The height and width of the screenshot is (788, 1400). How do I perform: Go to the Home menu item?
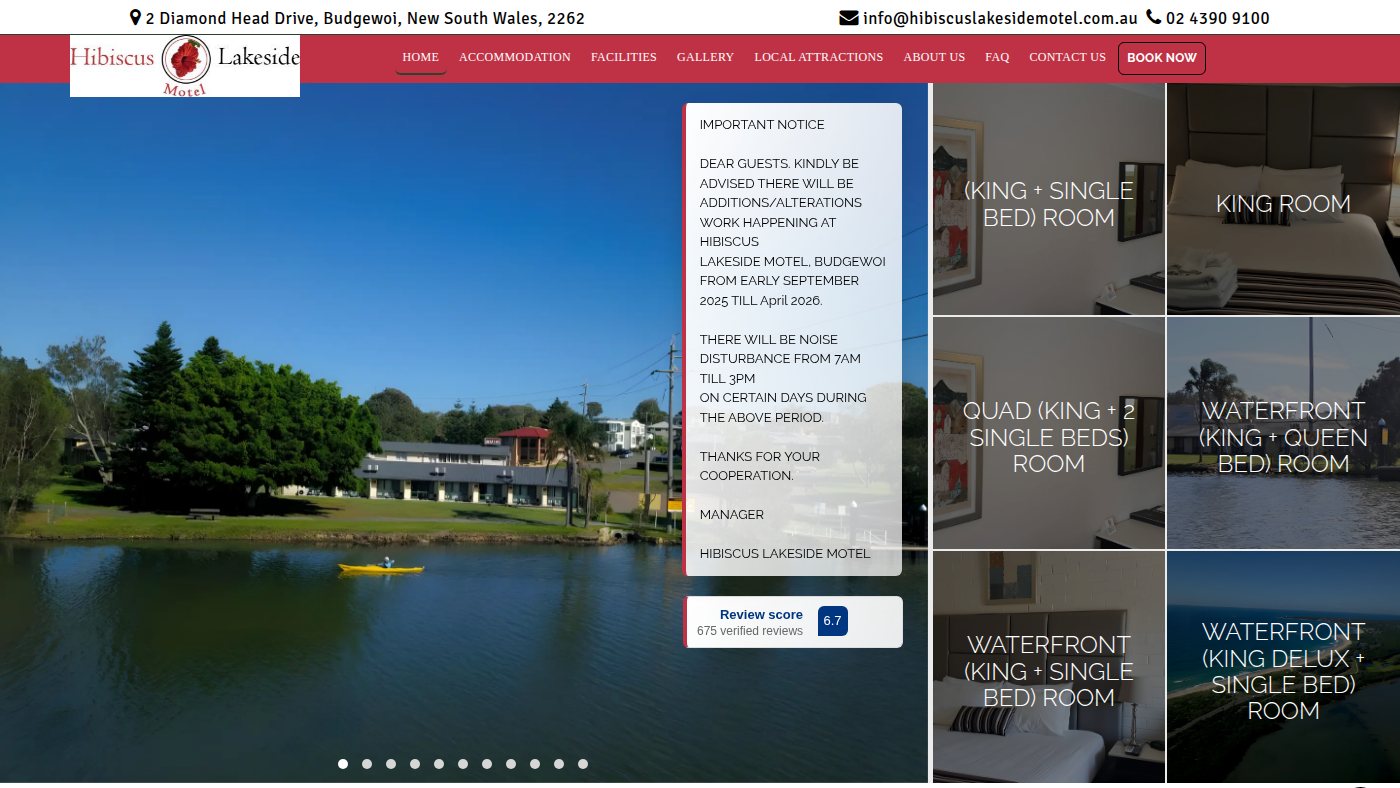[x=420, y=57]
